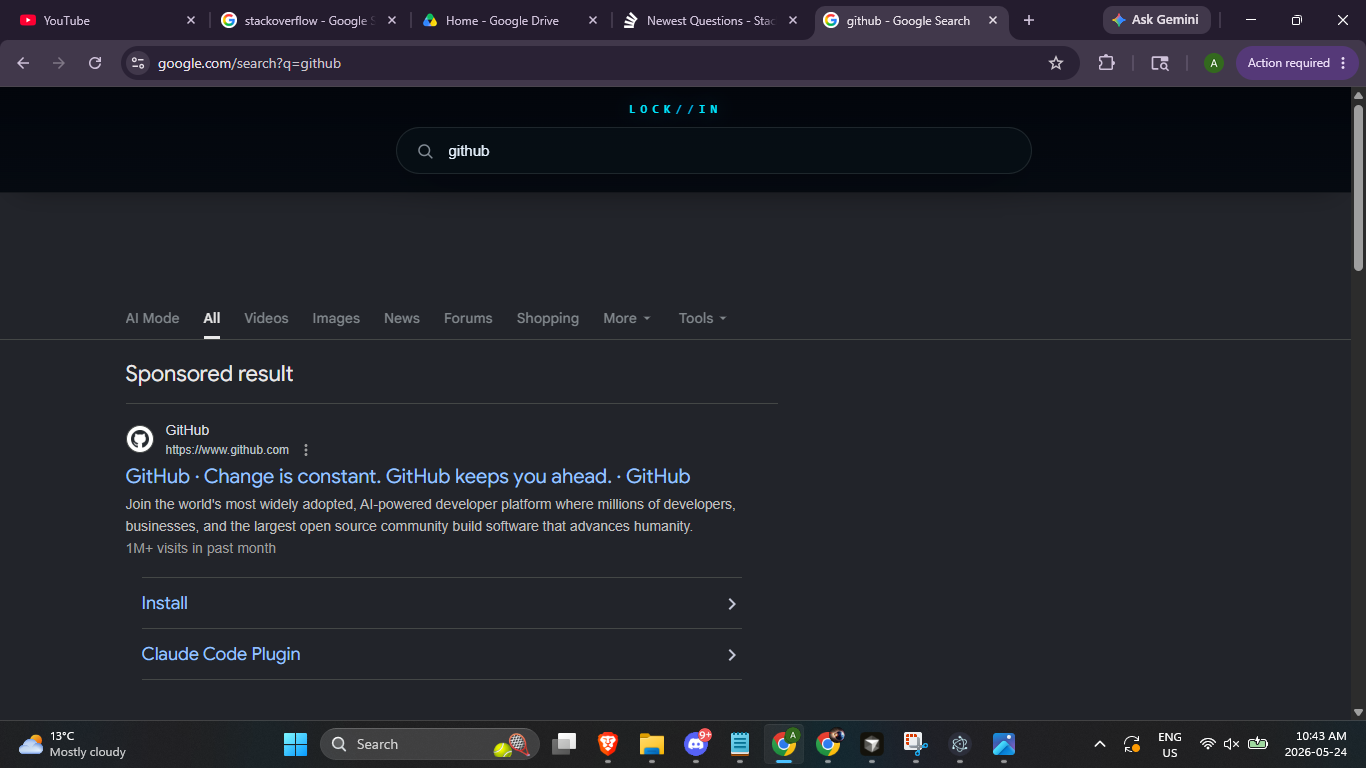
Task: Close the YouTube tab
Action: tap(191, 20)
